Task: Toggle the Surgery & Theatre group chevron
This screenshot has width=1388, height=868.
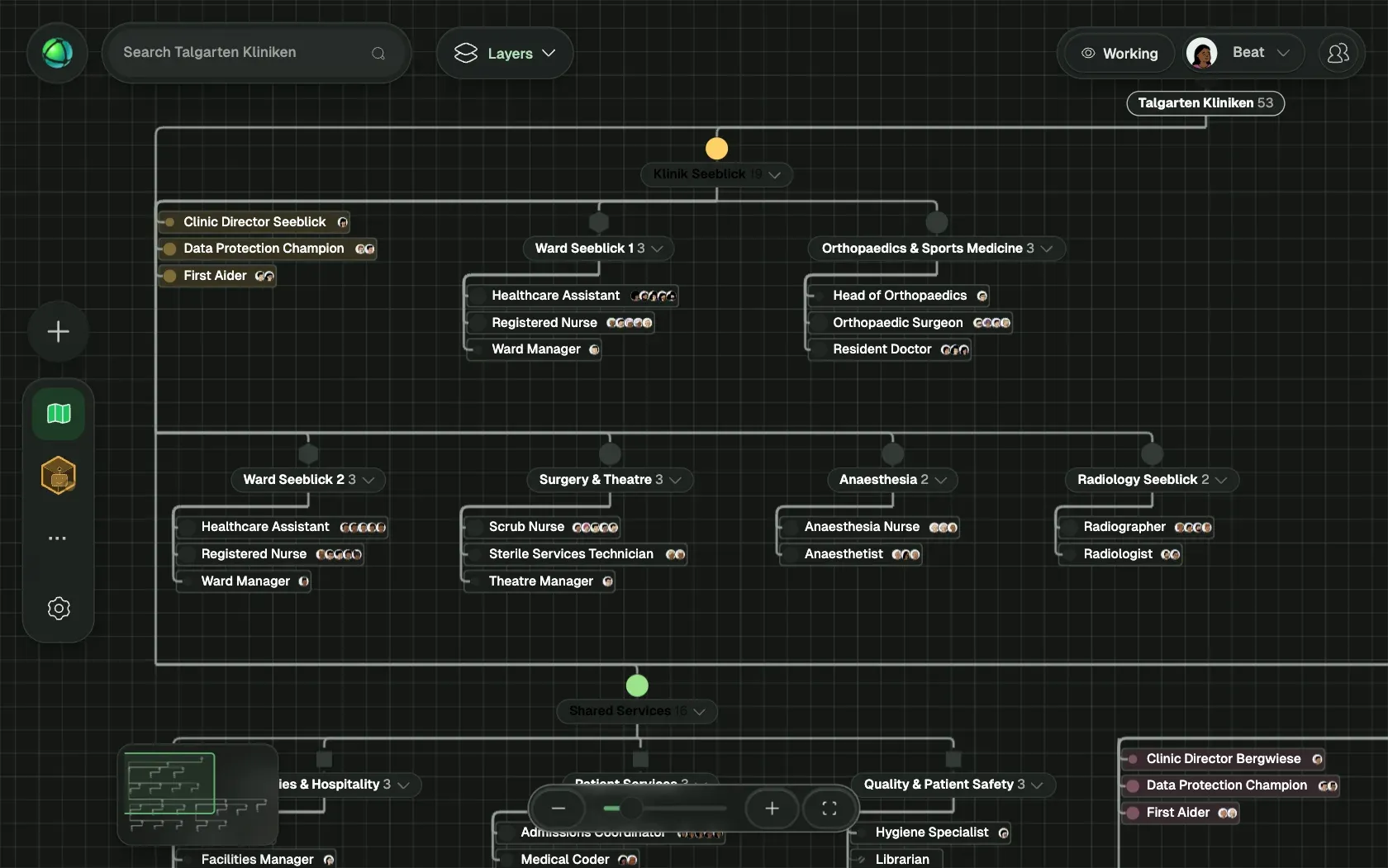Action: pyautogui.click(x=675, y=480)
